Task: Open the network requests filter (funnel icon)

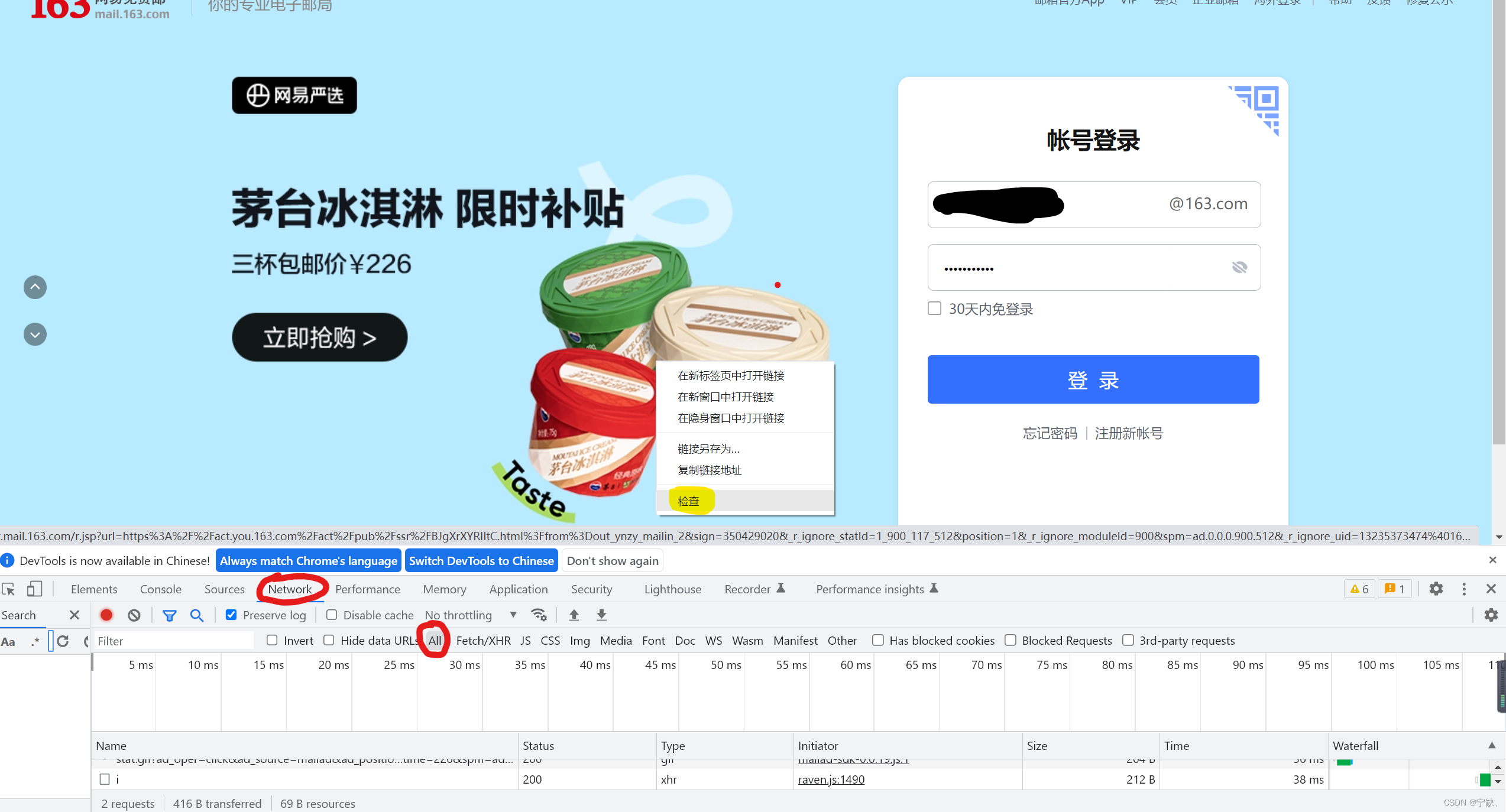Action: click(170, 615)
